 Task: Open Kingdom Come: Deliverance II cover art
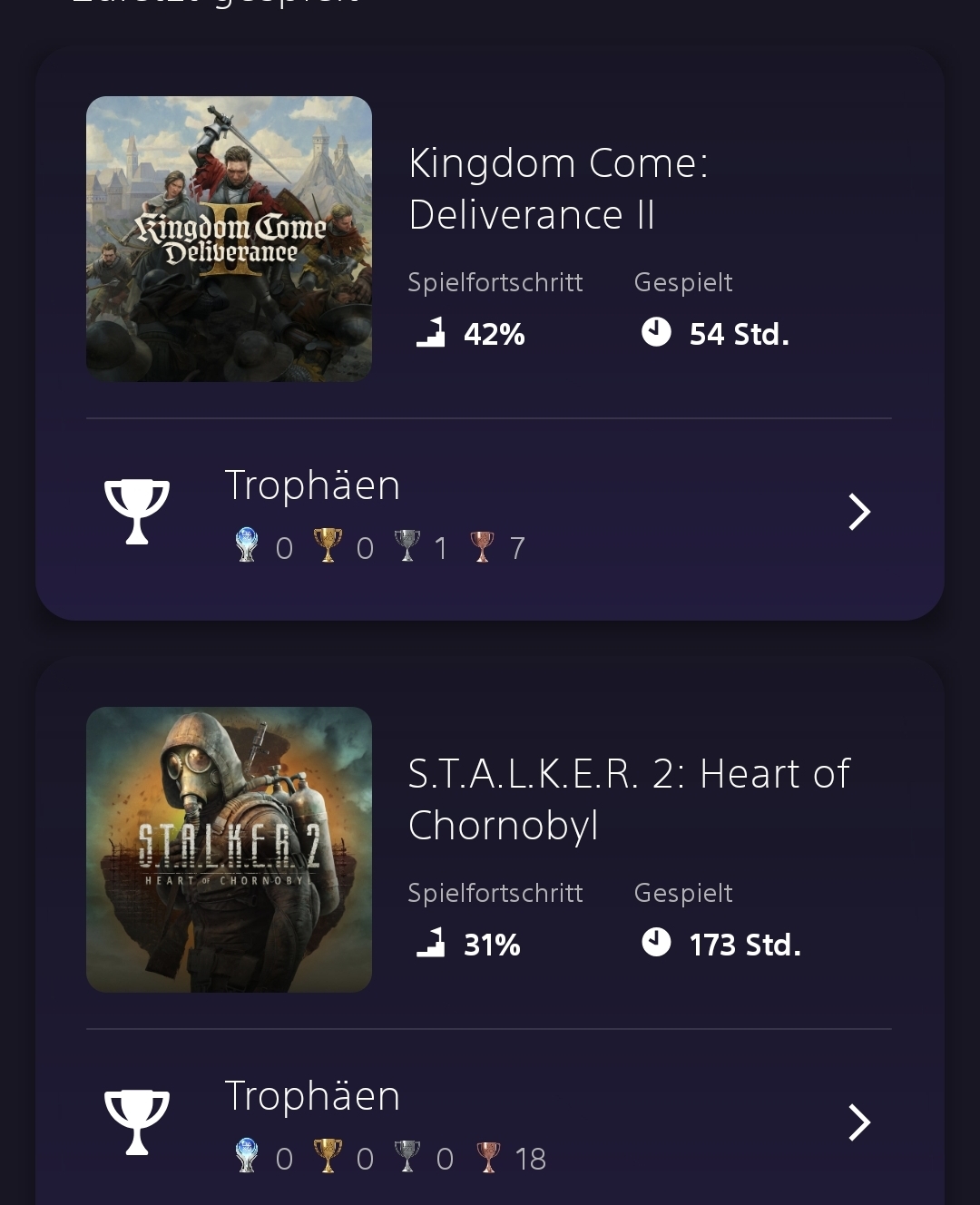229,239
